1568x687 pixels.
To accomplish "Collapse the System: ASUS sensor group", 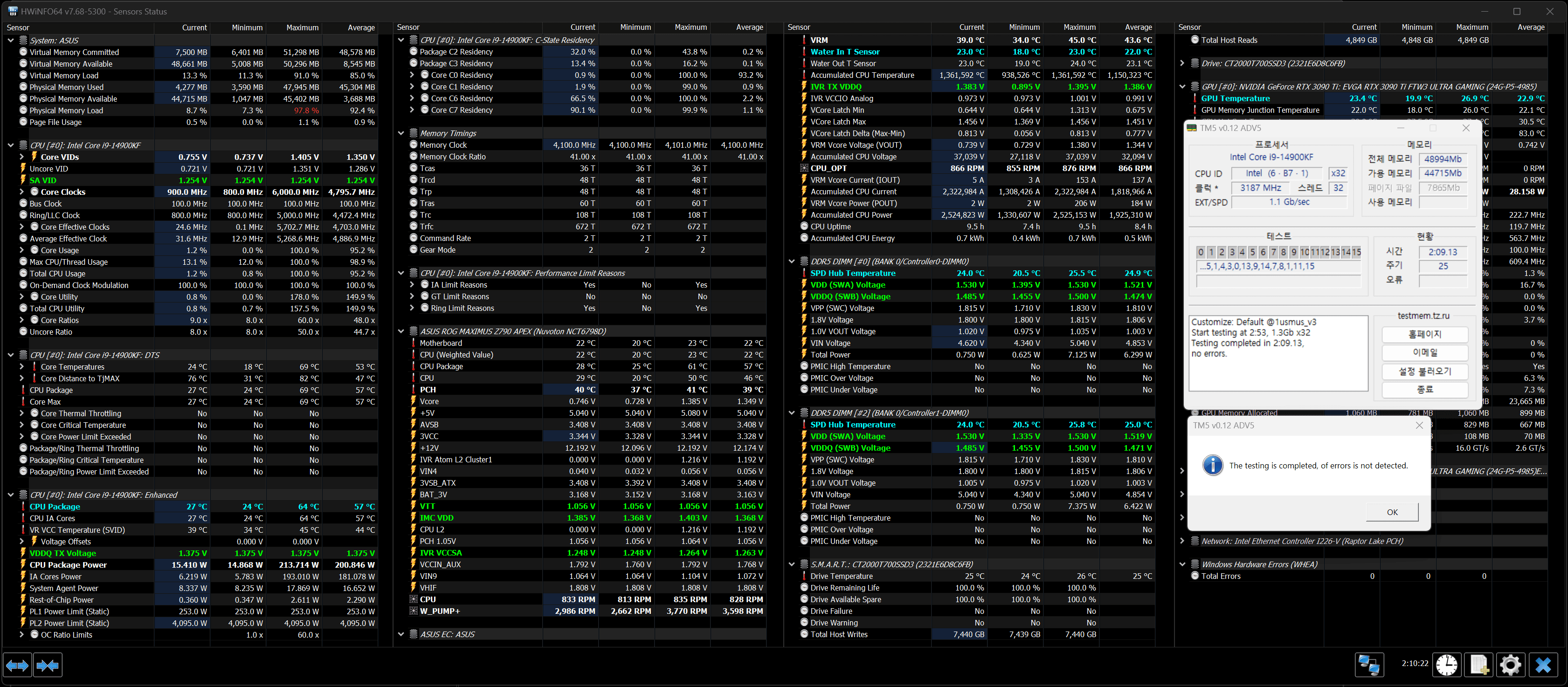I will [x=10, y=40].
